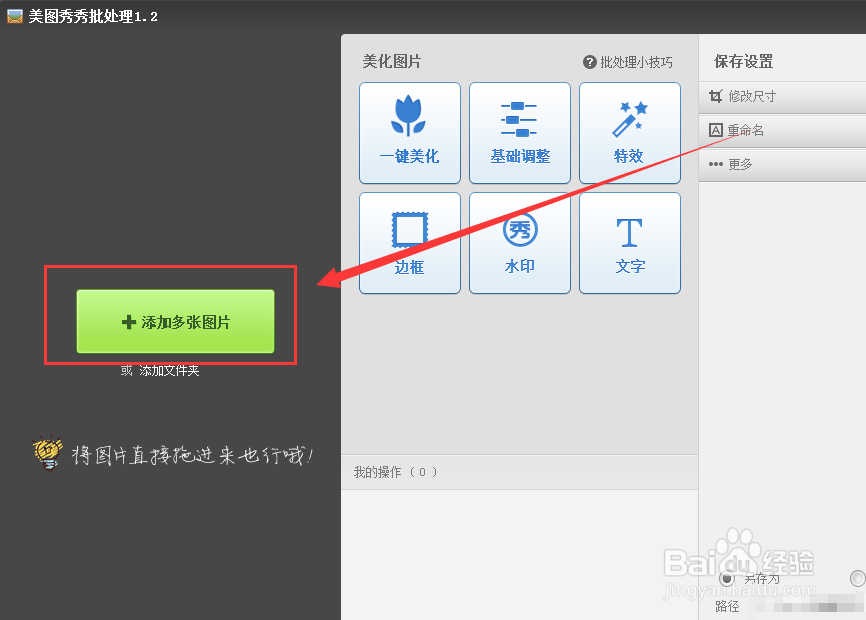
Task: Click the 添加文件夹 add folder link
Action: [169, 371]
